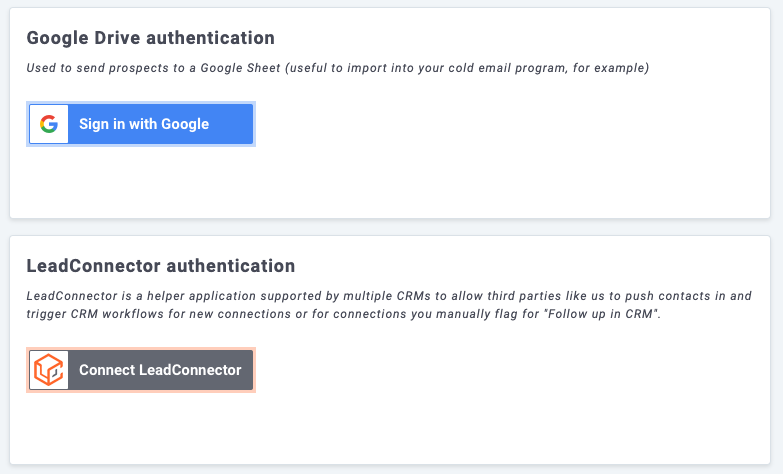This screenshot has width=783, height=474.
Task: Click text "Used to send prospects to a Google Sheet"
Action: [153, 68]
